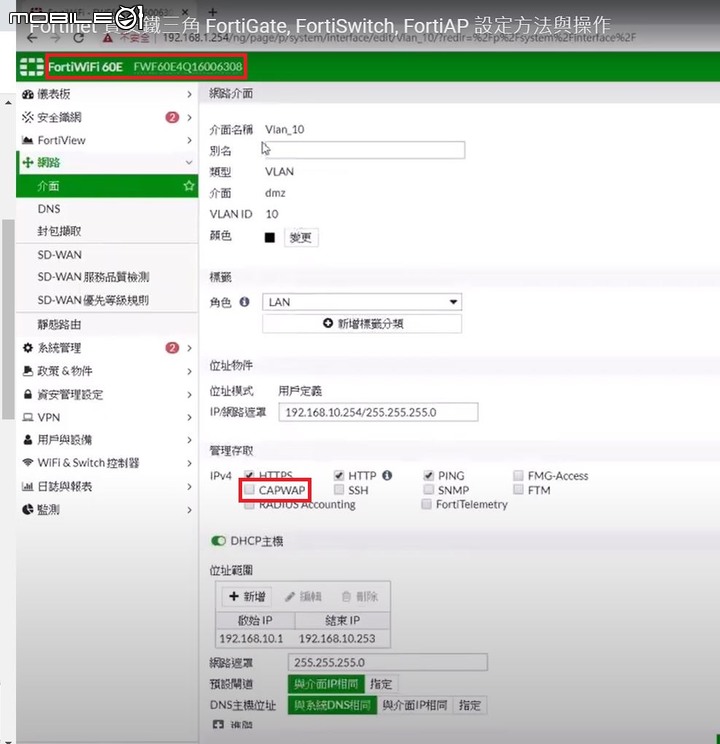Click the 變更 color button
The image size is (720, 744).
tap(301, 237)
